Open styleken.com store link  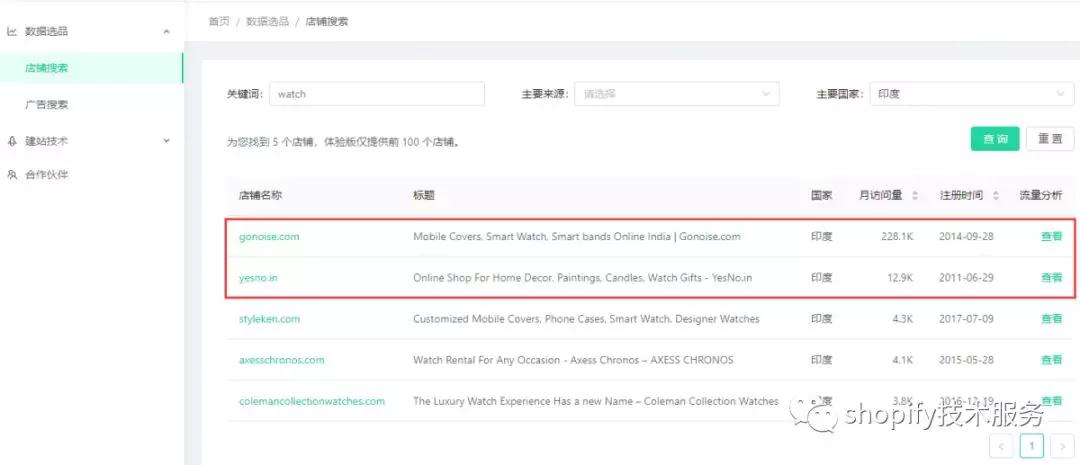pyautogui.click(x=269, y=319)
